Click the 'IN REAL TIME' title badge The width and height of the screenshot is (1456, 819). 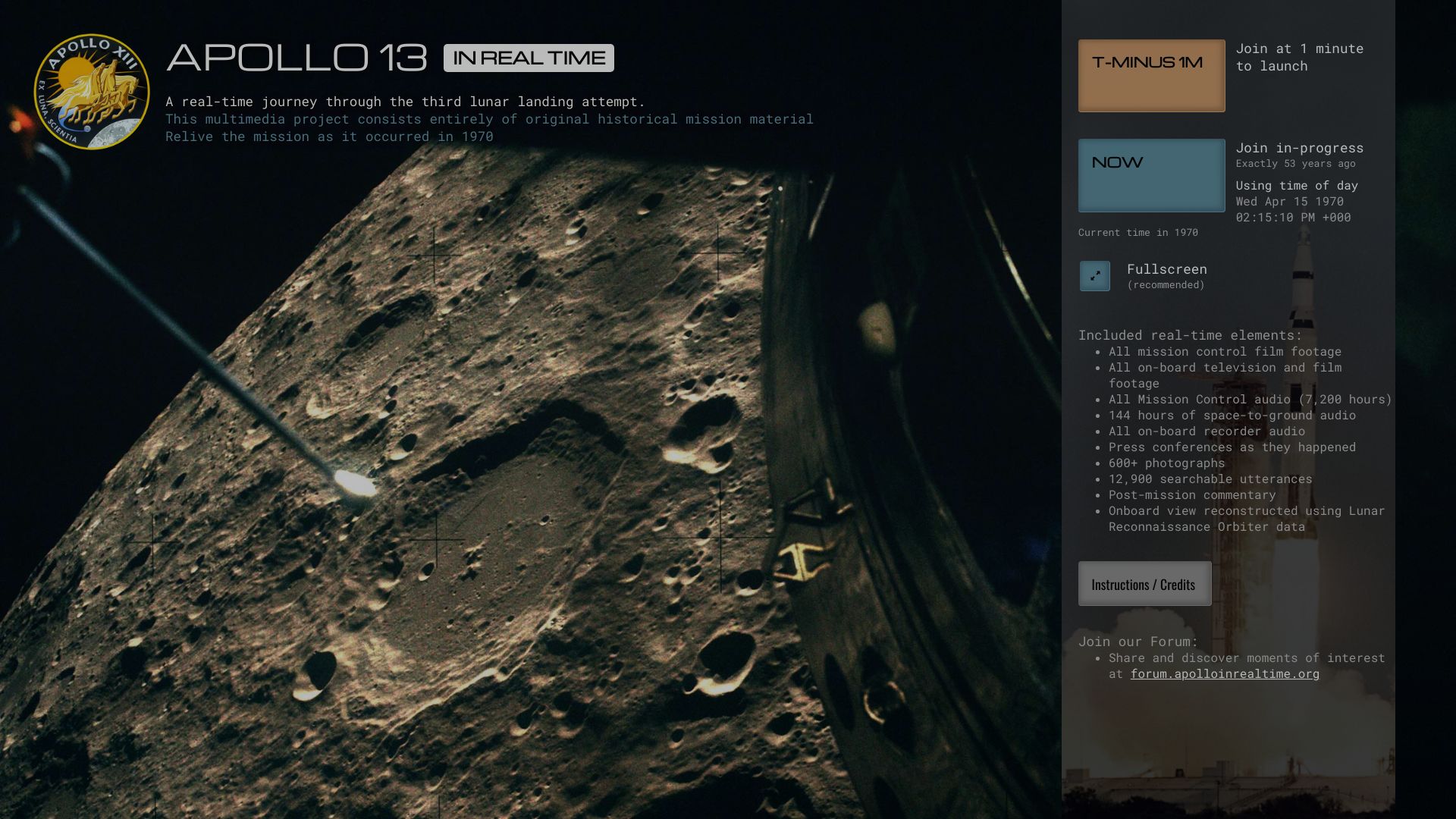(x=529, y=58)
